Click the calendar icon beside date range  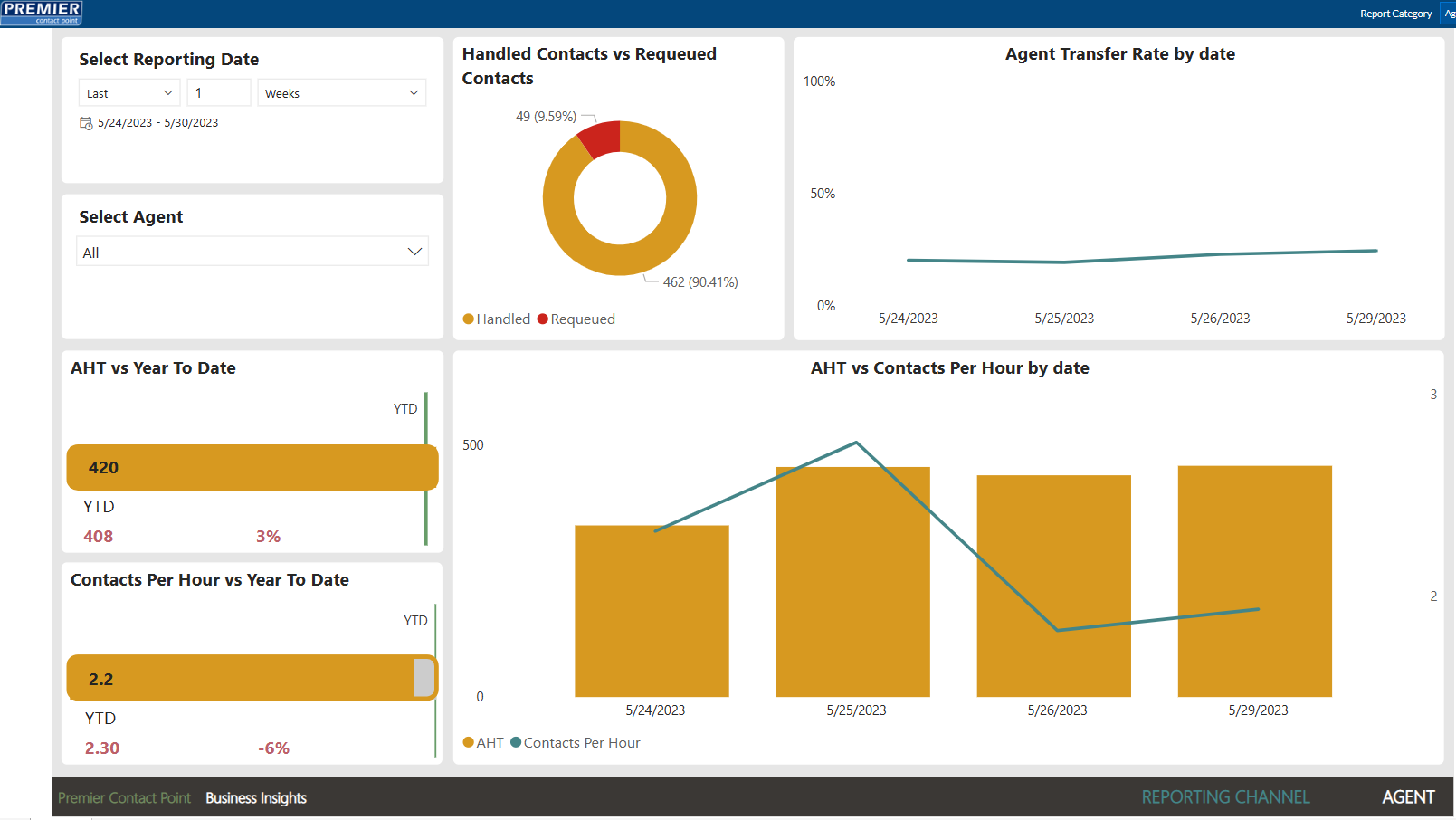click(86, 123)
